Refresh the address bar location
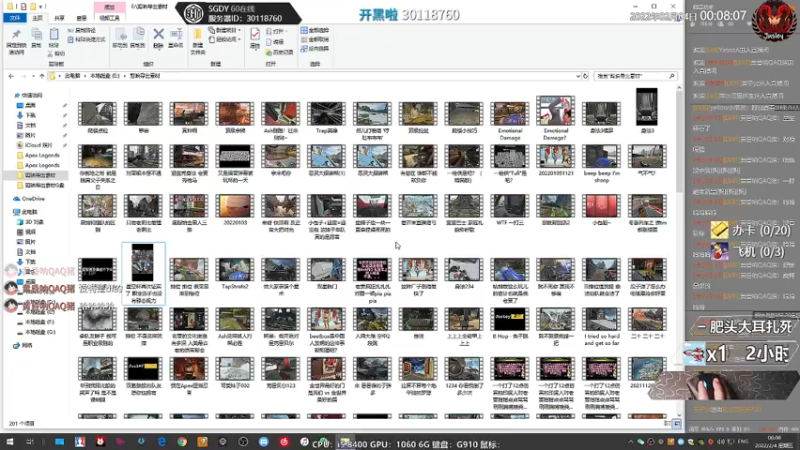The height and width of the screenshot is (450, 800). coord(585,76)
